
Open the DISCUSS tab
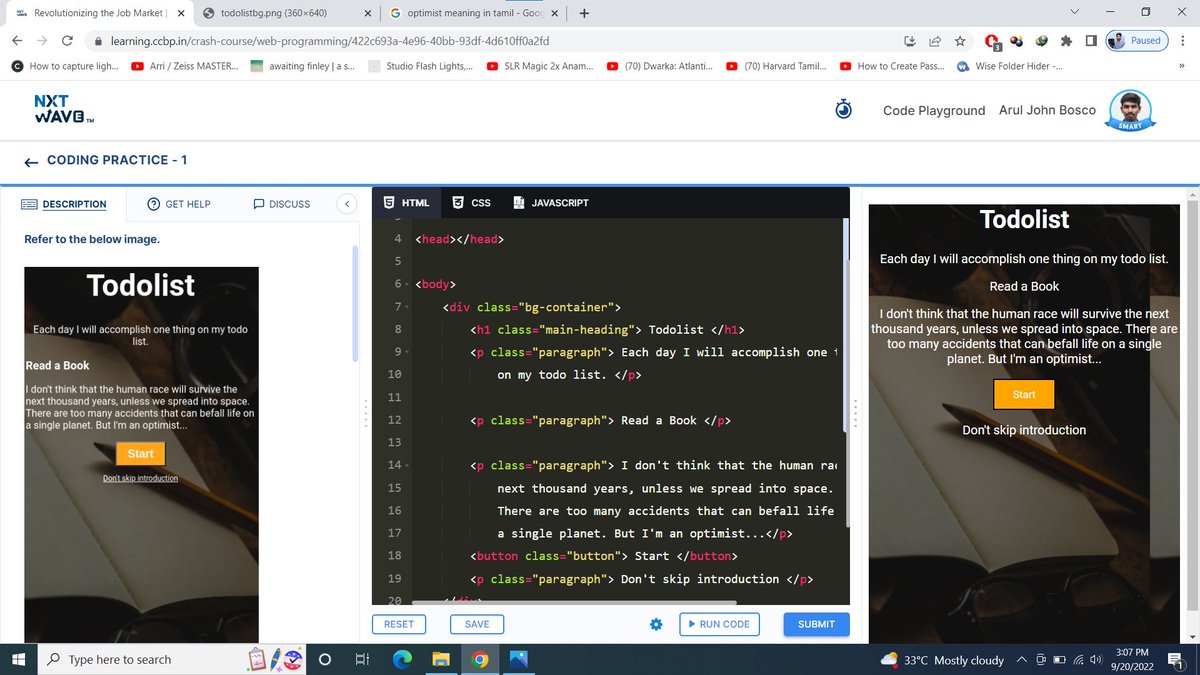coord(282,204)
